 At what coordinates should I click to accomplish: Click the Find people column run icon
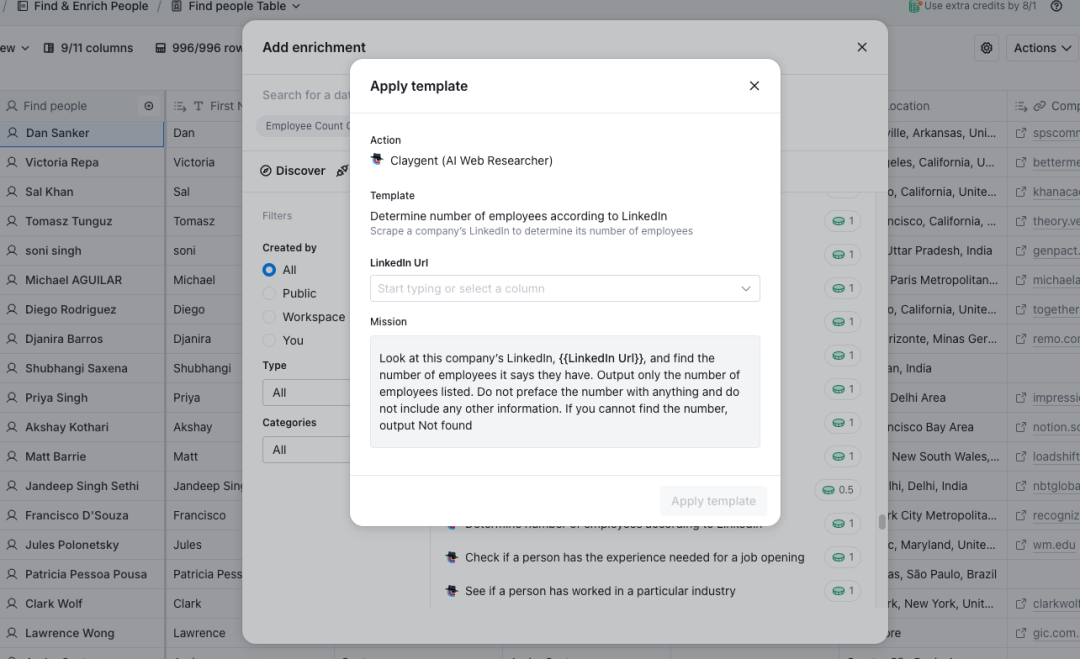pos(149,106)
